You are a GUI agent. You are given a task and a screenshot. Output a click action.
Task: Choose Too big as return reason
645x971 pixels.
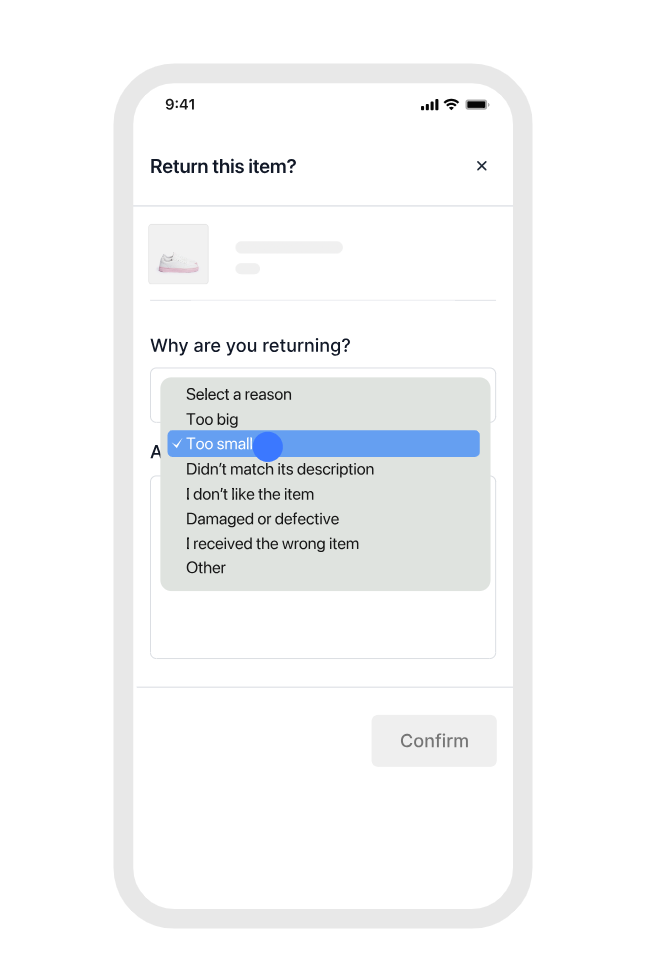point(212,419)
